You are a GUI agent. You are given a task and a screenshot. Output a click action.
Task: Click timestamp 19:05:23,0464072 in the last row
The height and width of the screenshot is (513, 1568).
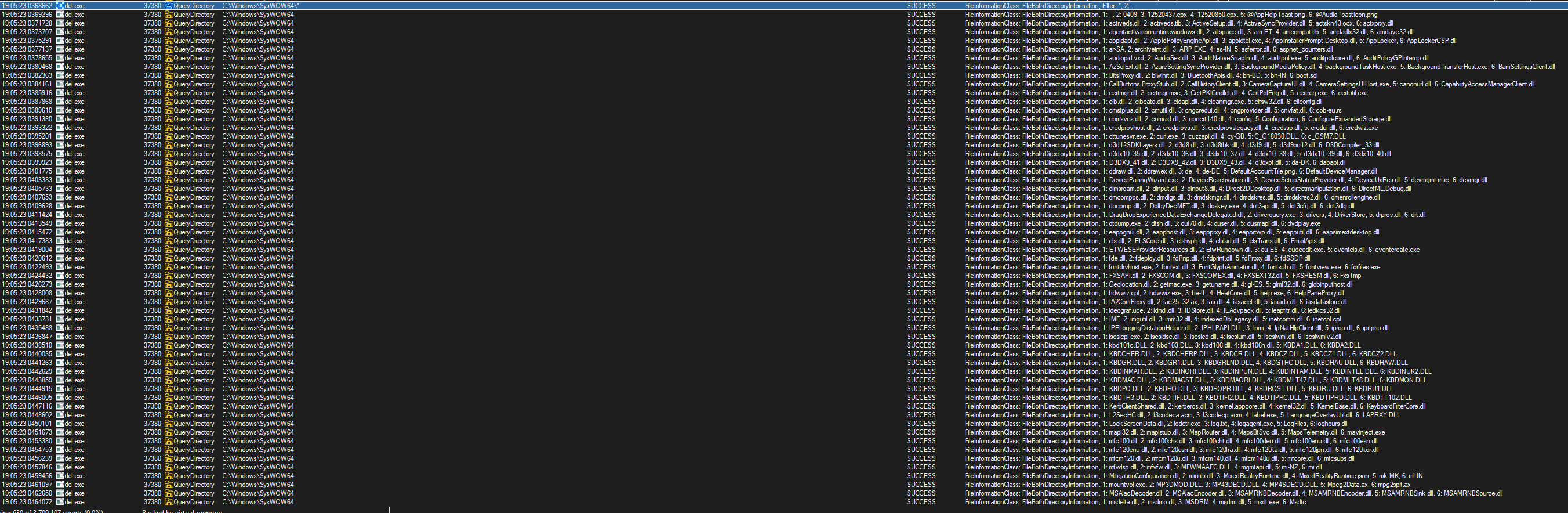click(27, 502)
